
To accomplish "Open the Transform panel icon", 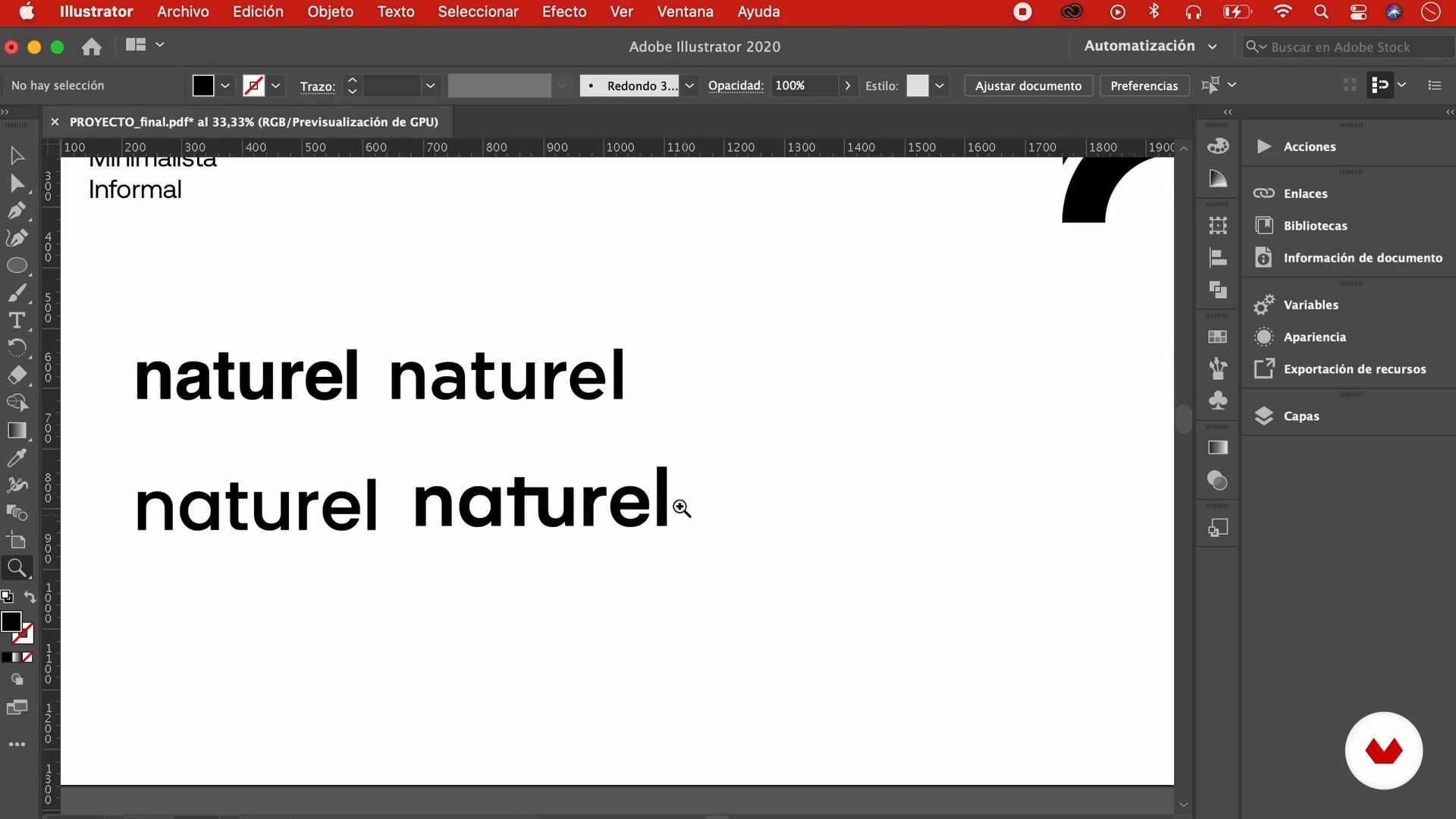I will pyautogui.click(x=1218, y=225).
